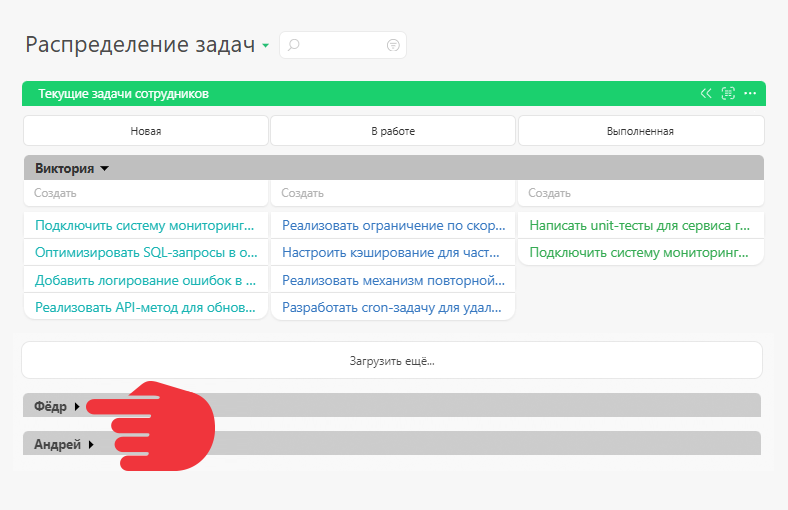Expand the Андрей group
Screen dimensions: 788x510
pos(91,445)
